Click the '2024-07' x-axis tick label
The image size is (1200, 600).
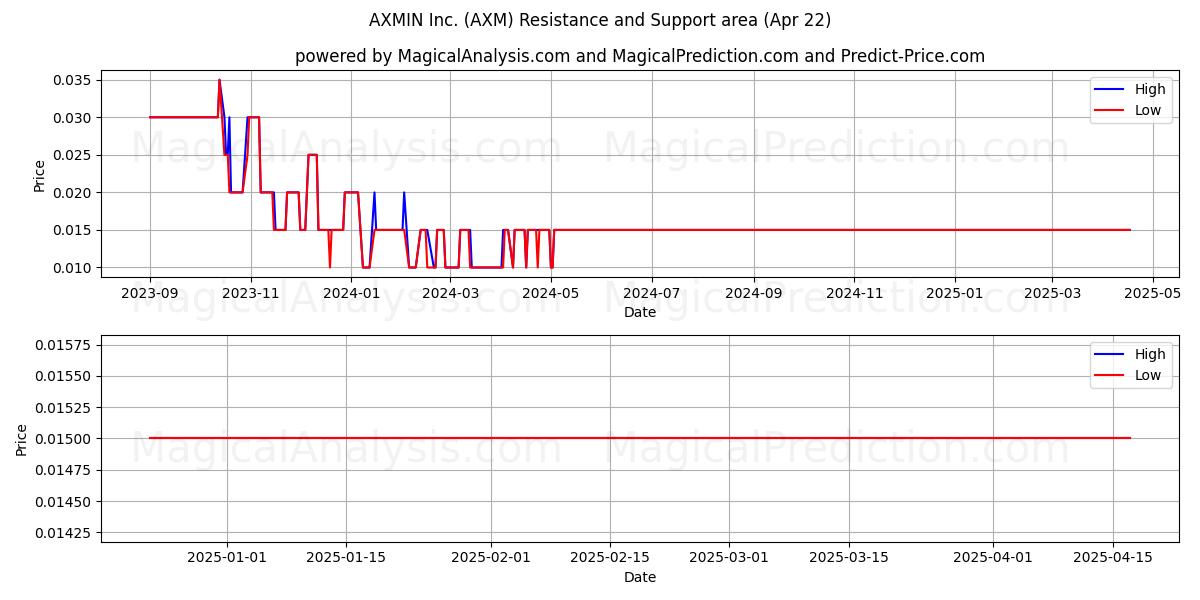pos(651,294)
